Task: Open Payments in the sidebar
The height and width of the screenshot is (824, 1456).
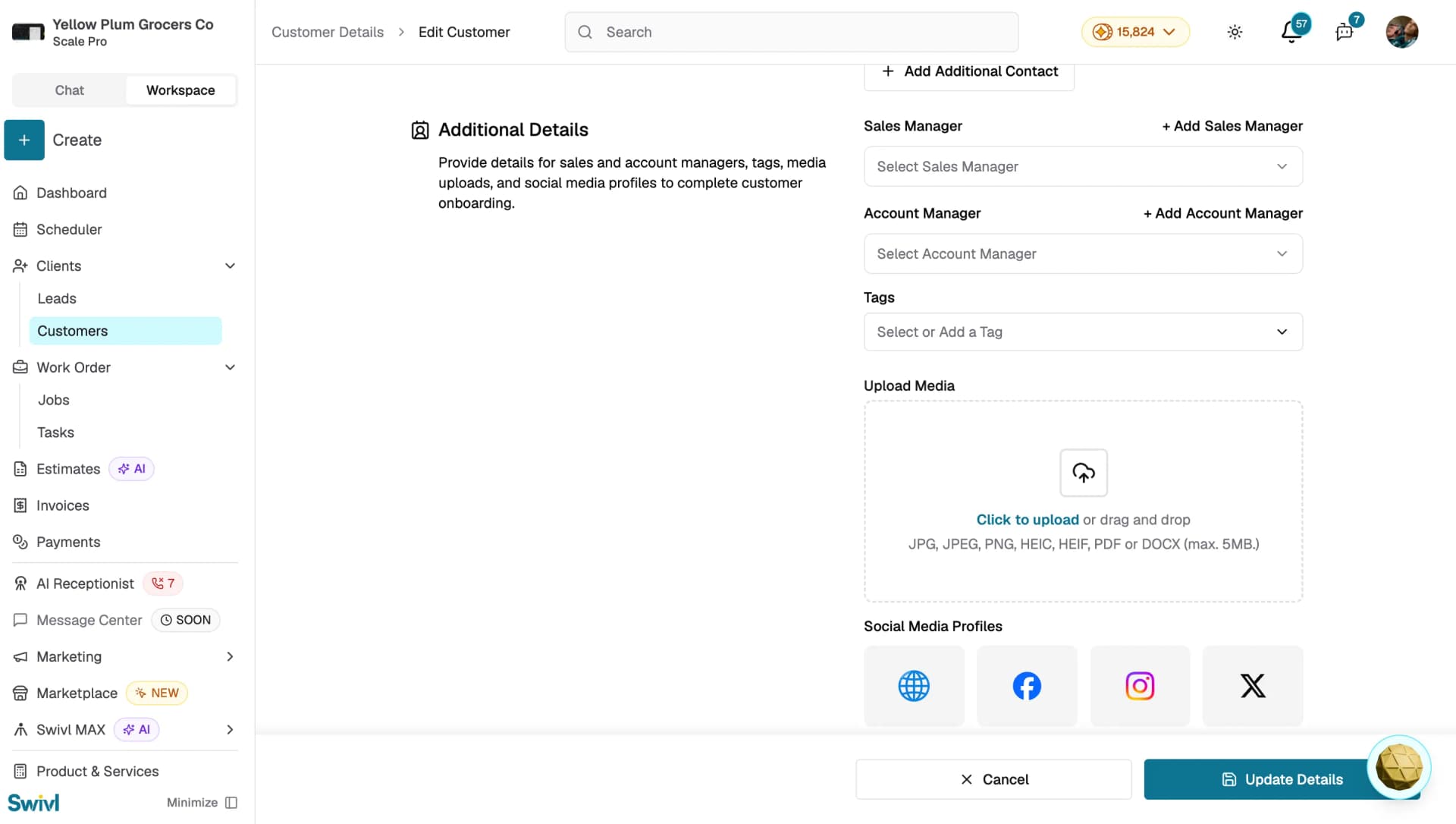Action: (68, 542)
